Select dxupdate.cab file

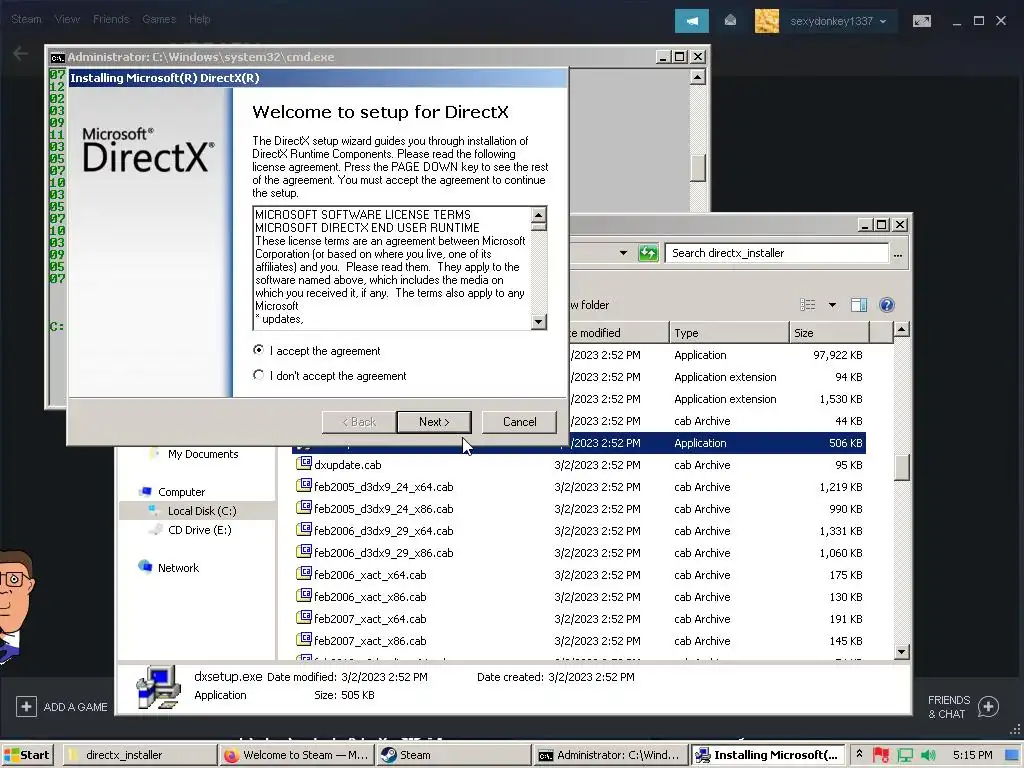point(347,465)
